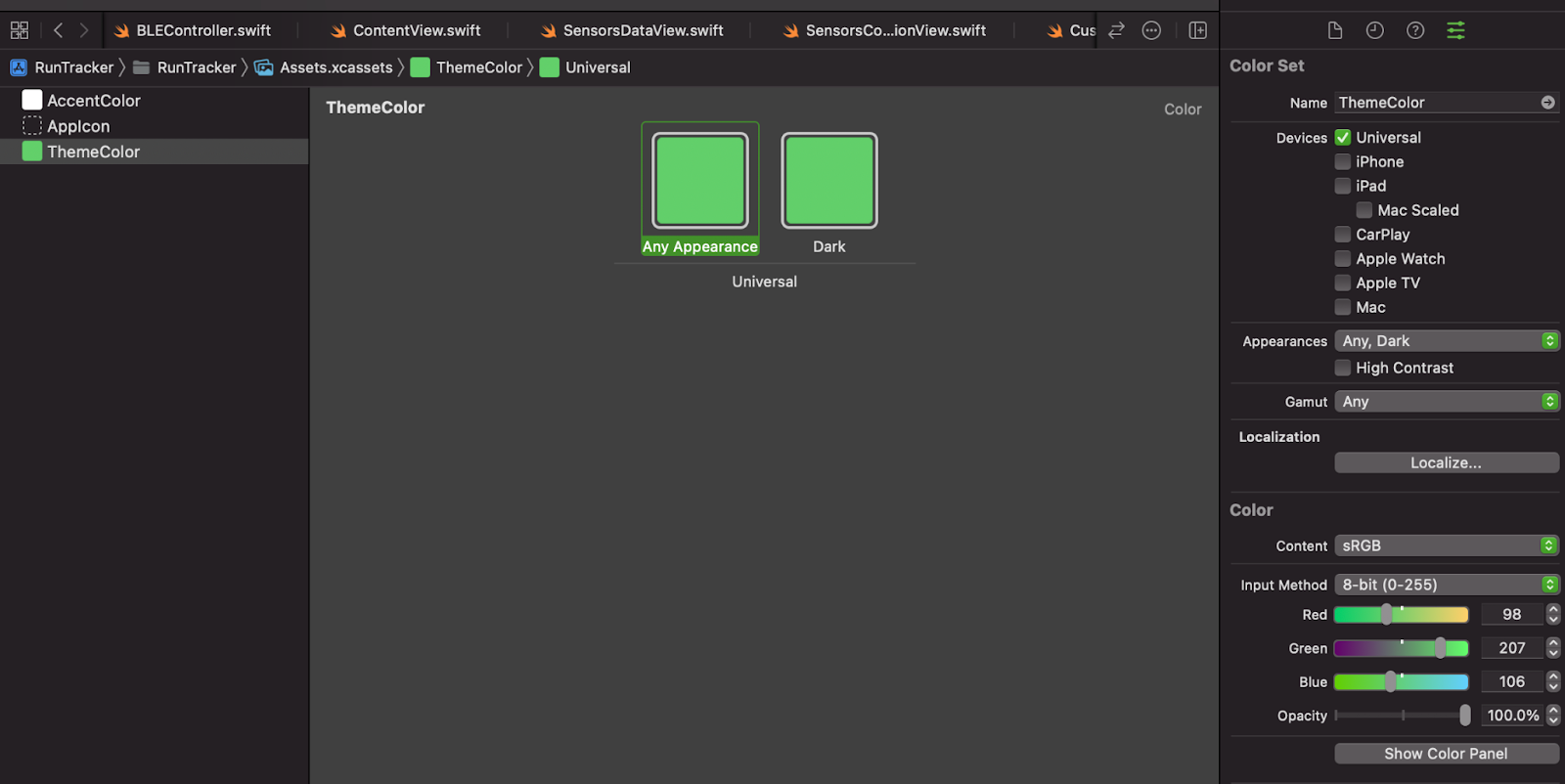Uncheck the Universal devices checkbox
The image size is (1565, 784).
pos(1343,138)
